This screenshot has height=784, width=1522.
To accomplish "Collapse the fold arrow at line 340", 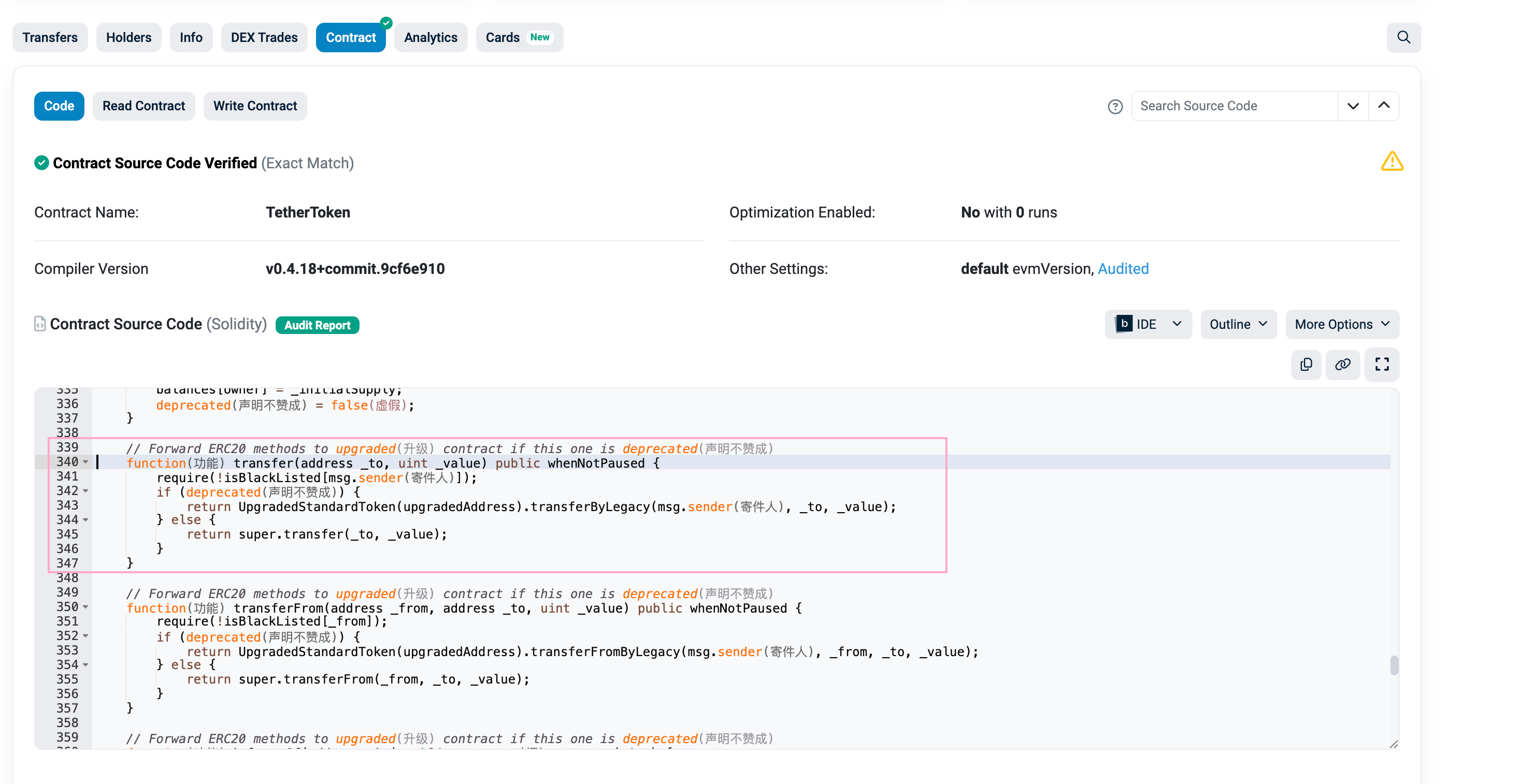I will point(85,462).
